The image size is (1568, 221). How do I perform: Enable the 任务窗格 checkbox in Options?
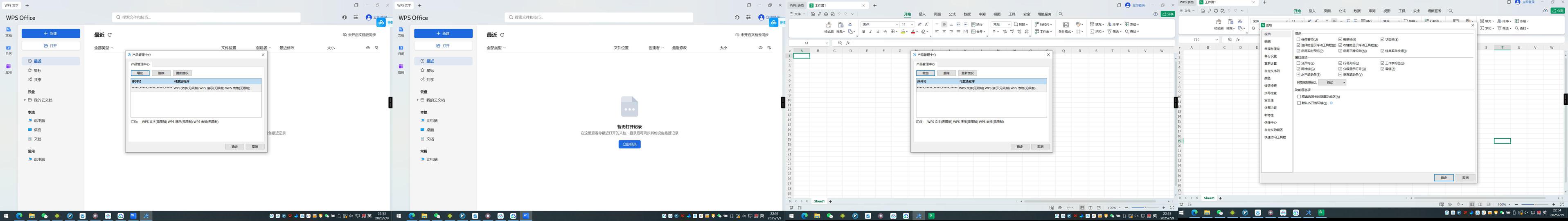1298,40
